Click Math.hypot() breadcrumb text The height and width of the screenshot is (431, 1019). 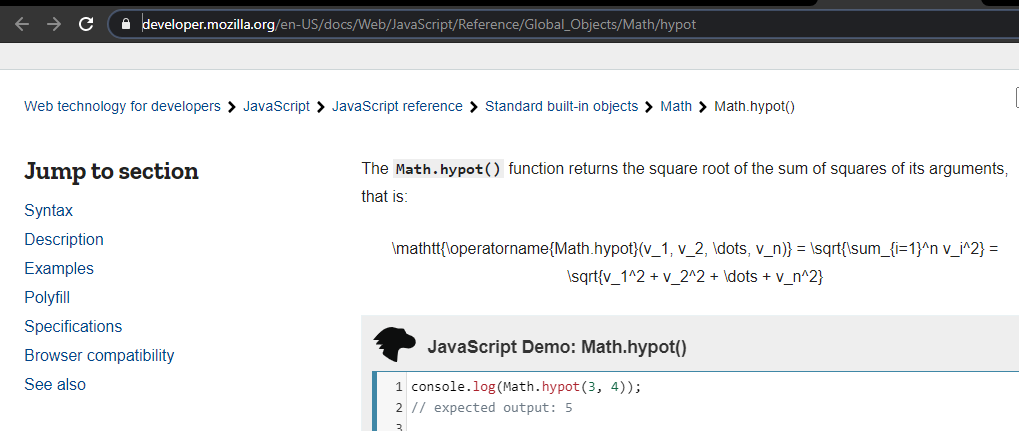pos(755,106)
